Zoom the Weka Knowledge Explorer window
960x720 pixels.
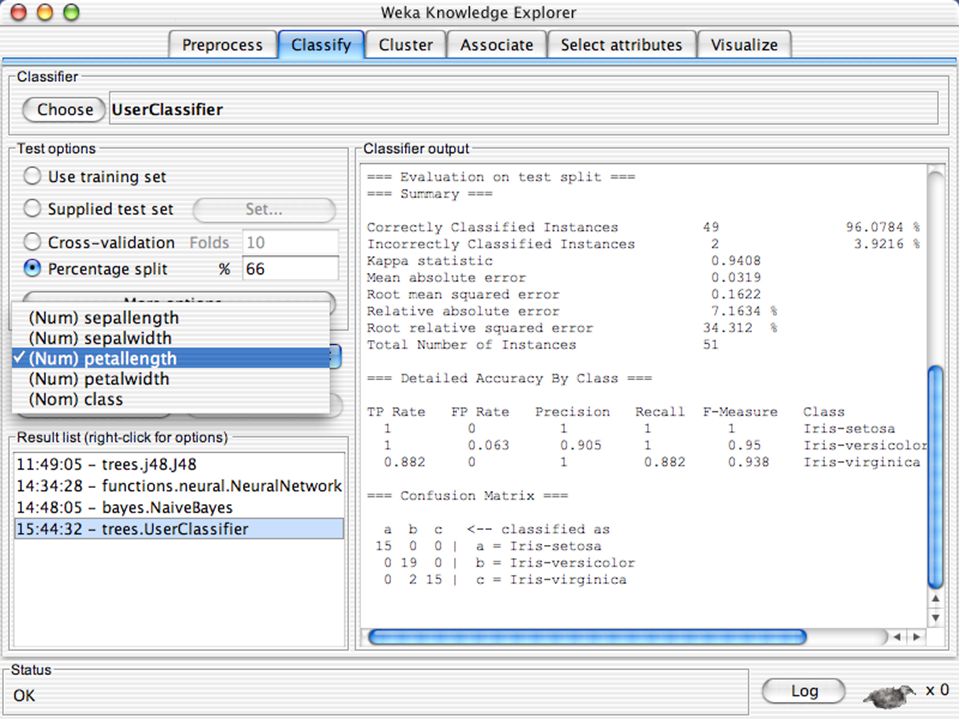point(72,12)
